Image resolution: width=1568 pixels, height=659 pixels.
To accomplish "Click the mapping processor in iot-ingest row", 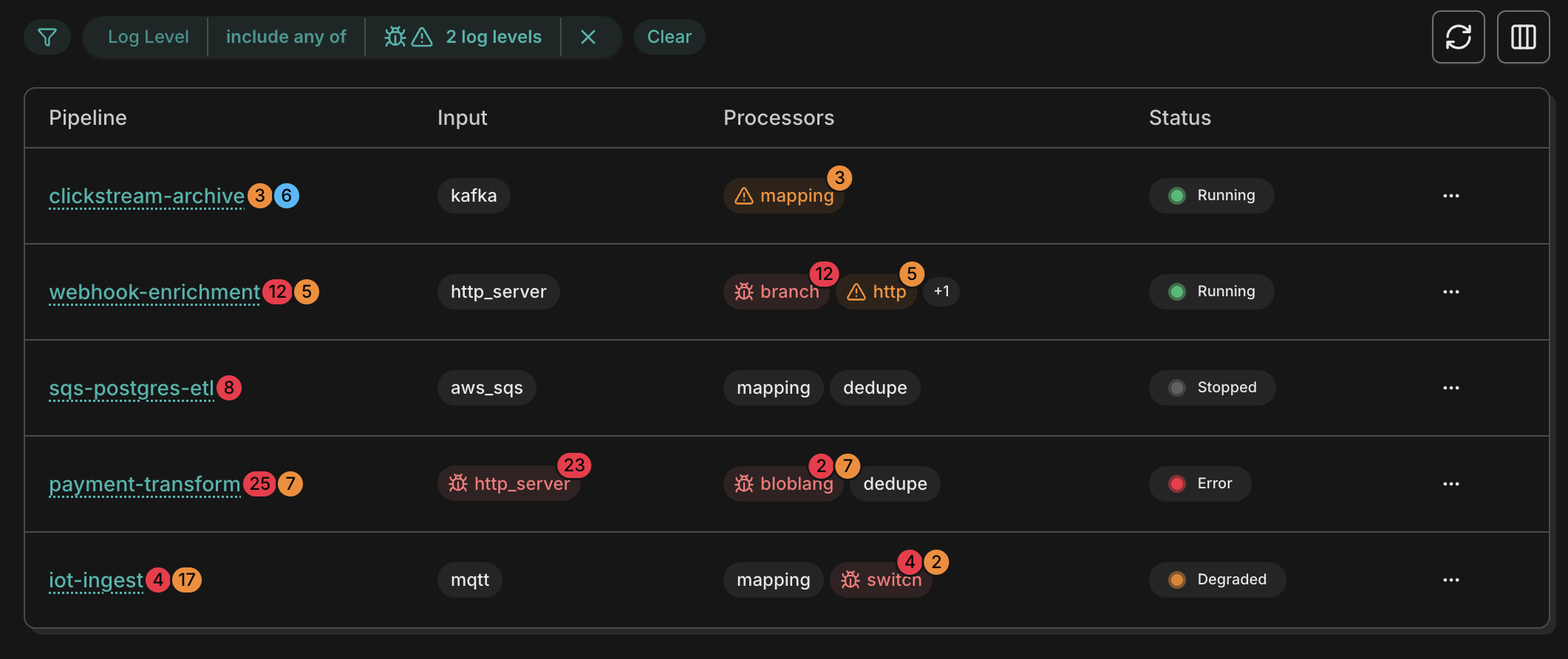I will point(774,580).
